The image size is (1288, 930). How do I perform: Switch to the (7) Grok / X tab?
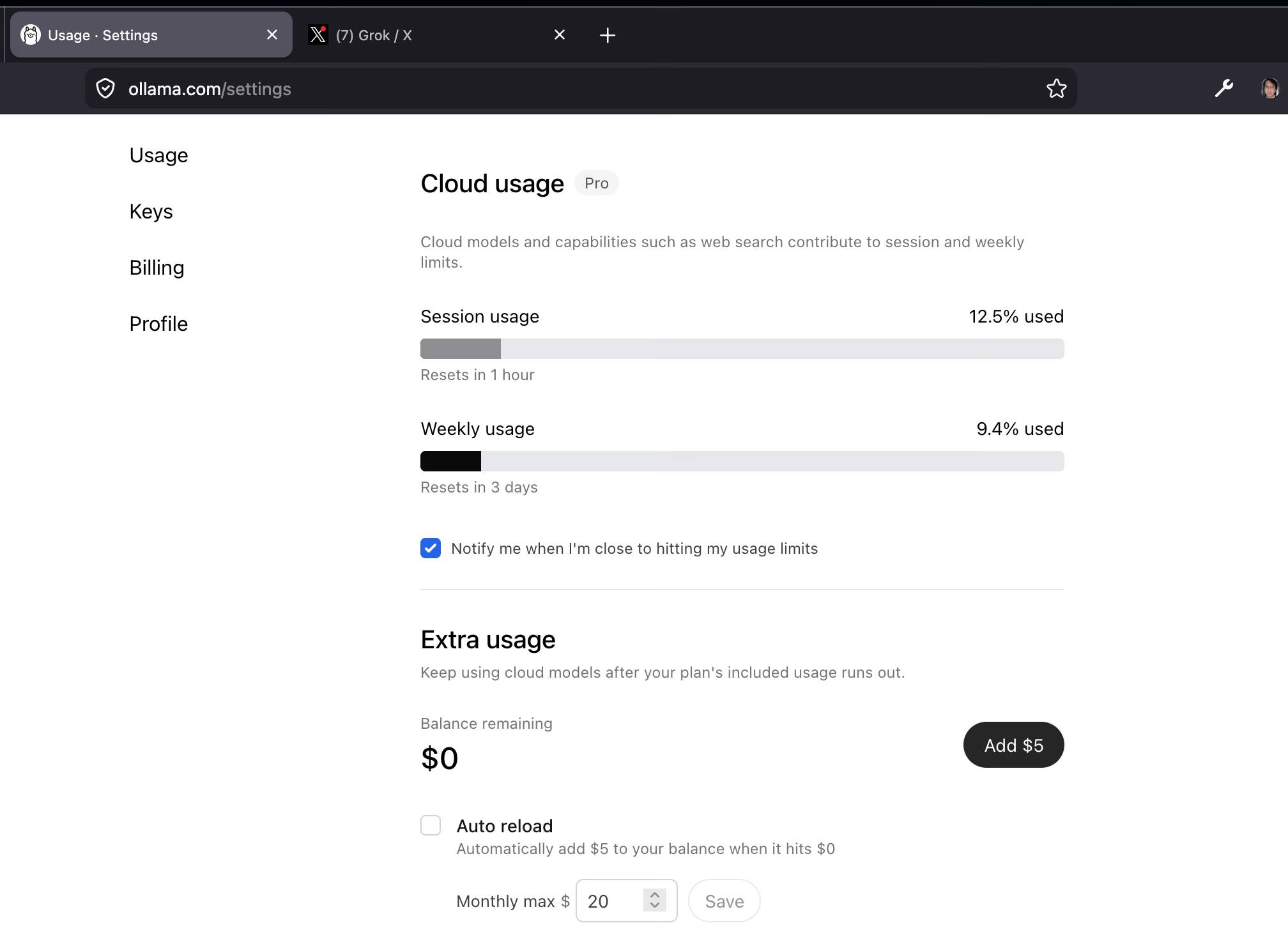click(438, 34)
